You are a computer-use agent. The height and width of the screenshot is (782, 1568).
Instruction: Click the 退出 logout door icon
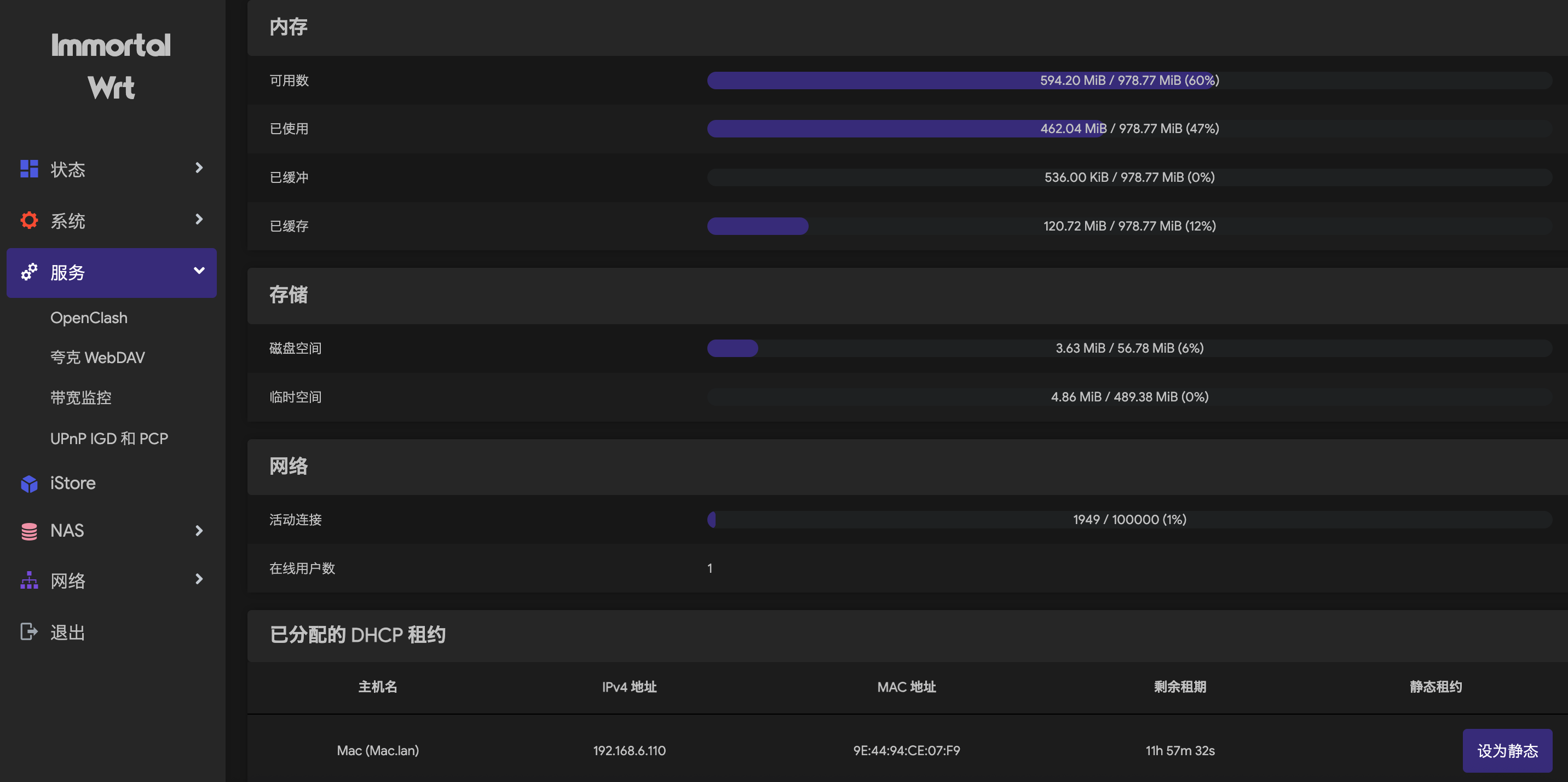tap(28, 631)
